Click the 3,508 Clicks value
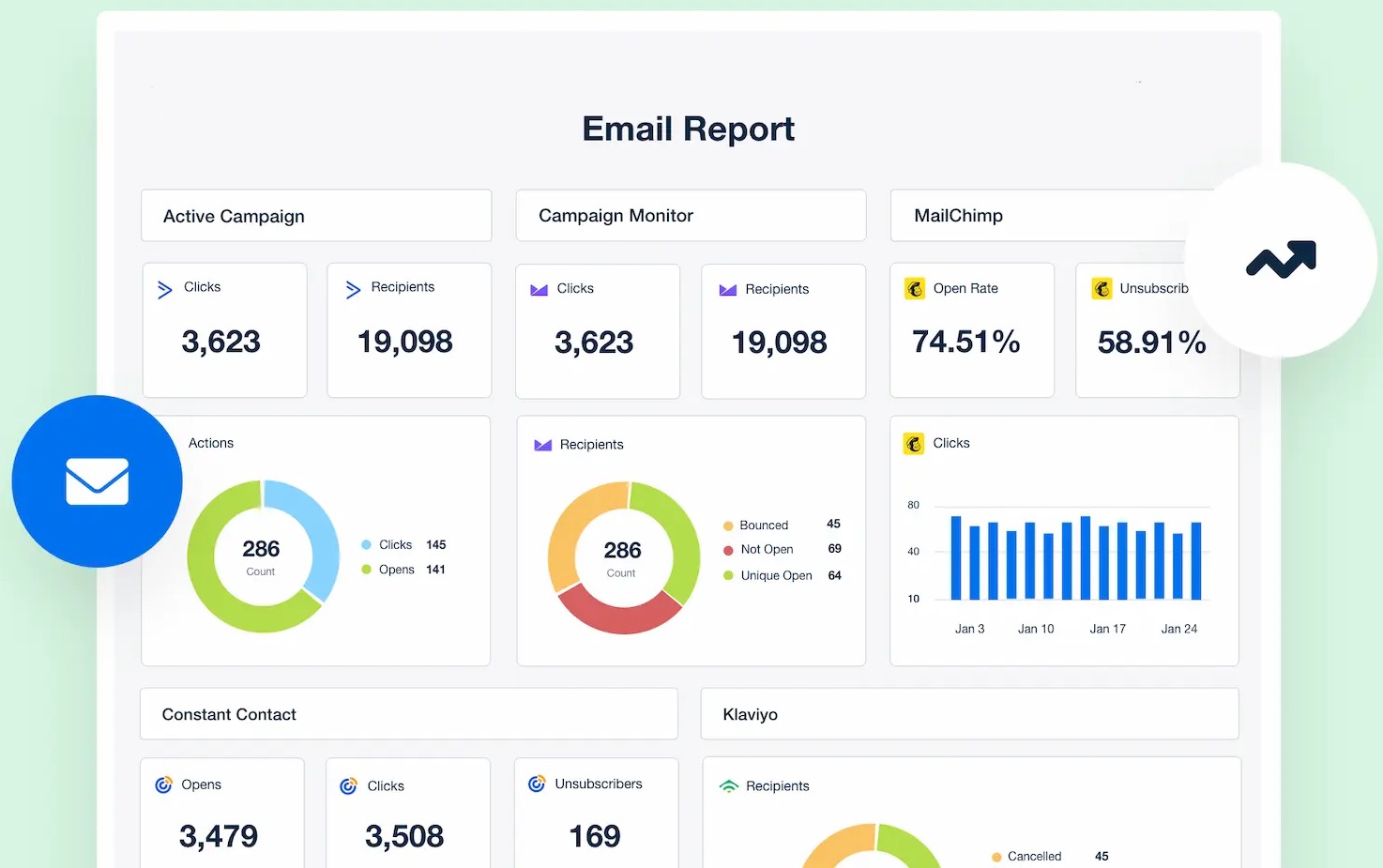This screenshot has height=868, width=1383. 404,836
